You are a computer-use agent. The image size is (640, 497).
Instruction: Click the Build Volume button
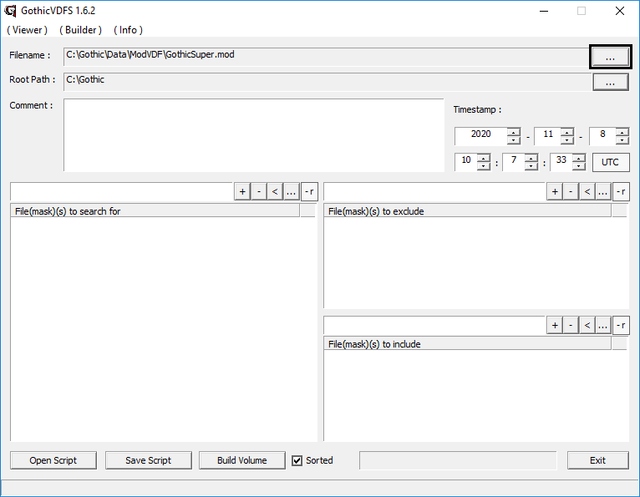click(x=242, y=460)
